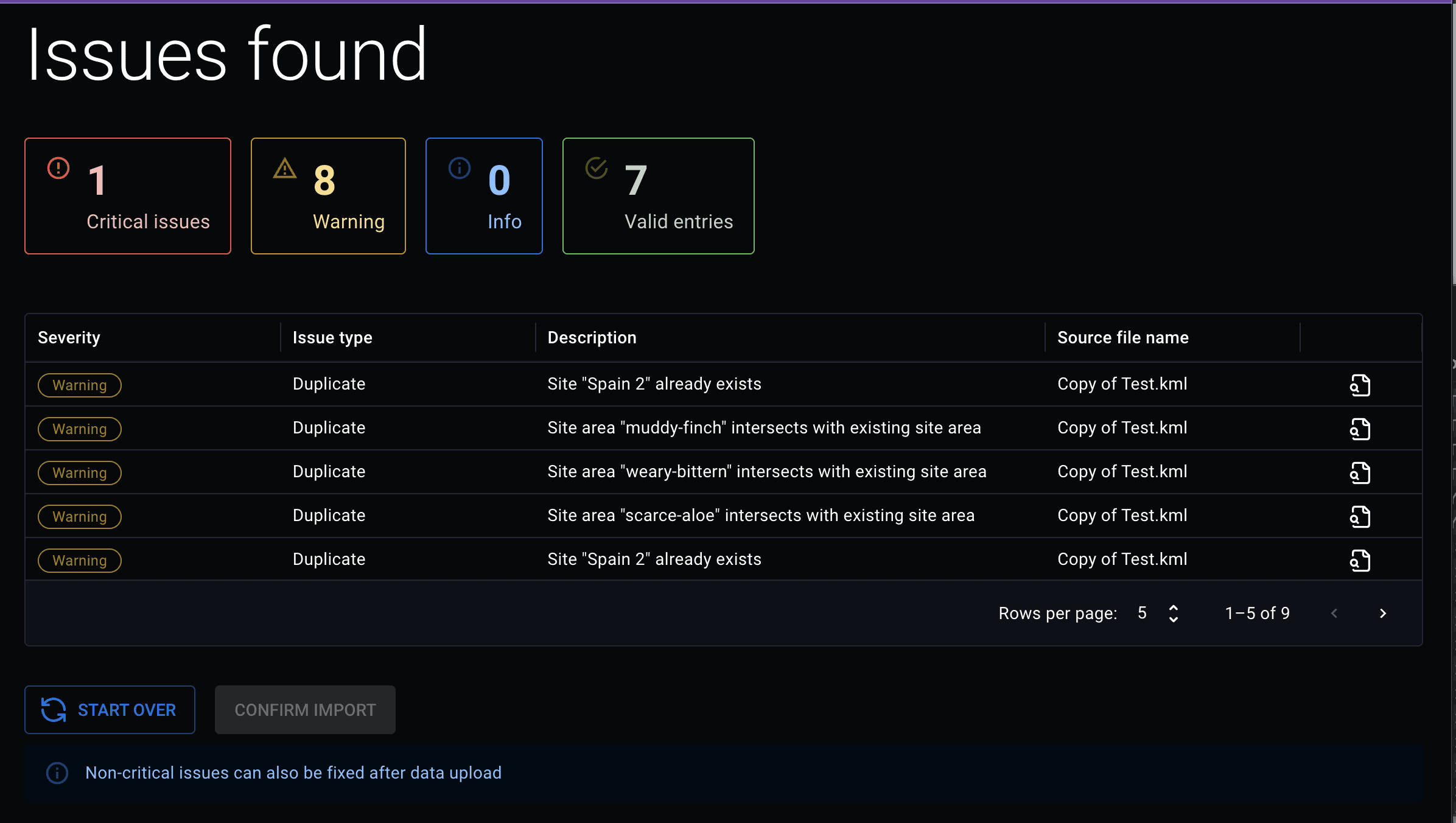
Task: Open file preview icon for muddy-finch row
Action: tap(1360, 429)
